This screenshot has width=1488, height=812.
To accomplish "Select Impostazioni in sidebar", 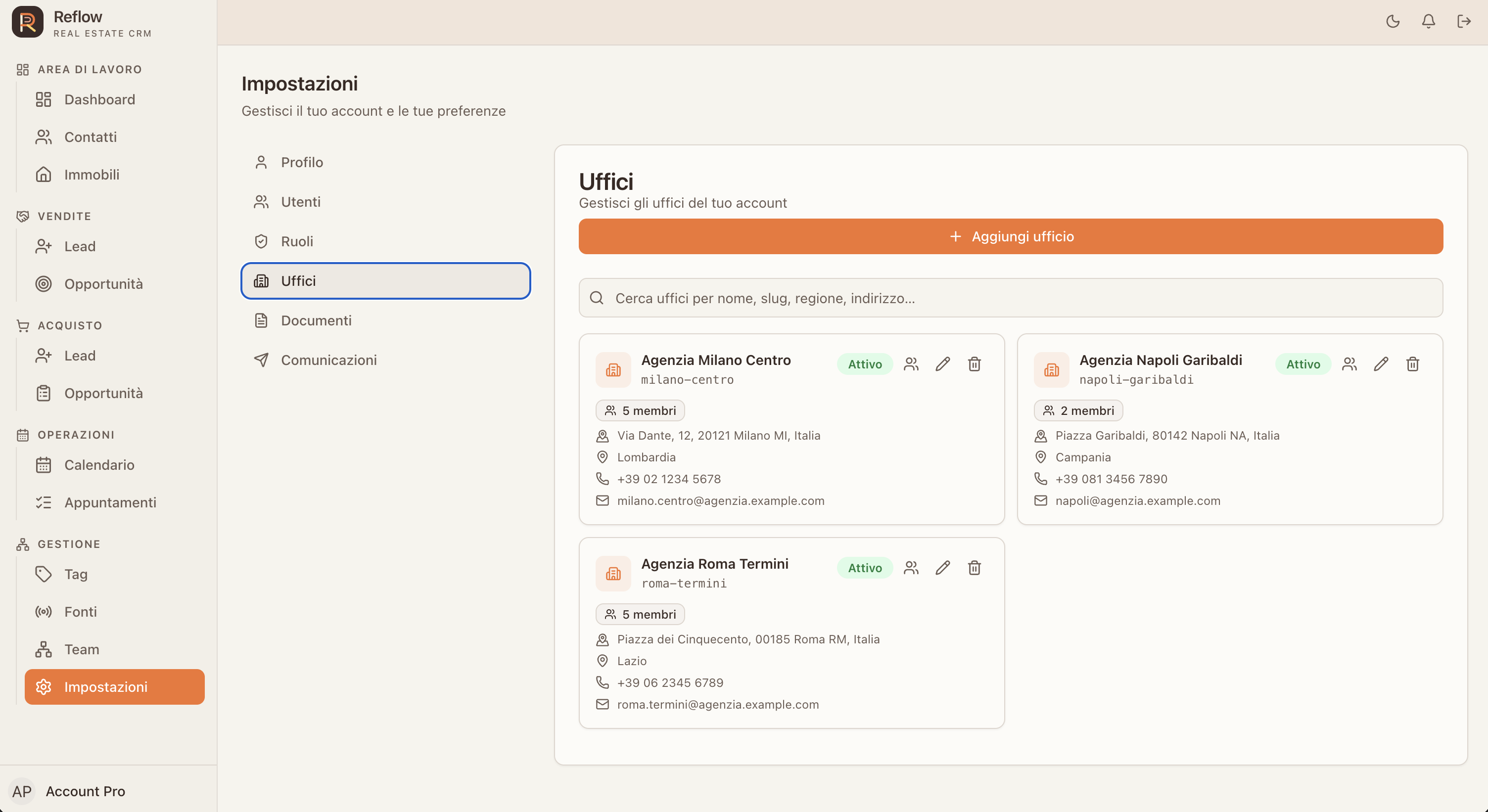I will pos(114,687).
